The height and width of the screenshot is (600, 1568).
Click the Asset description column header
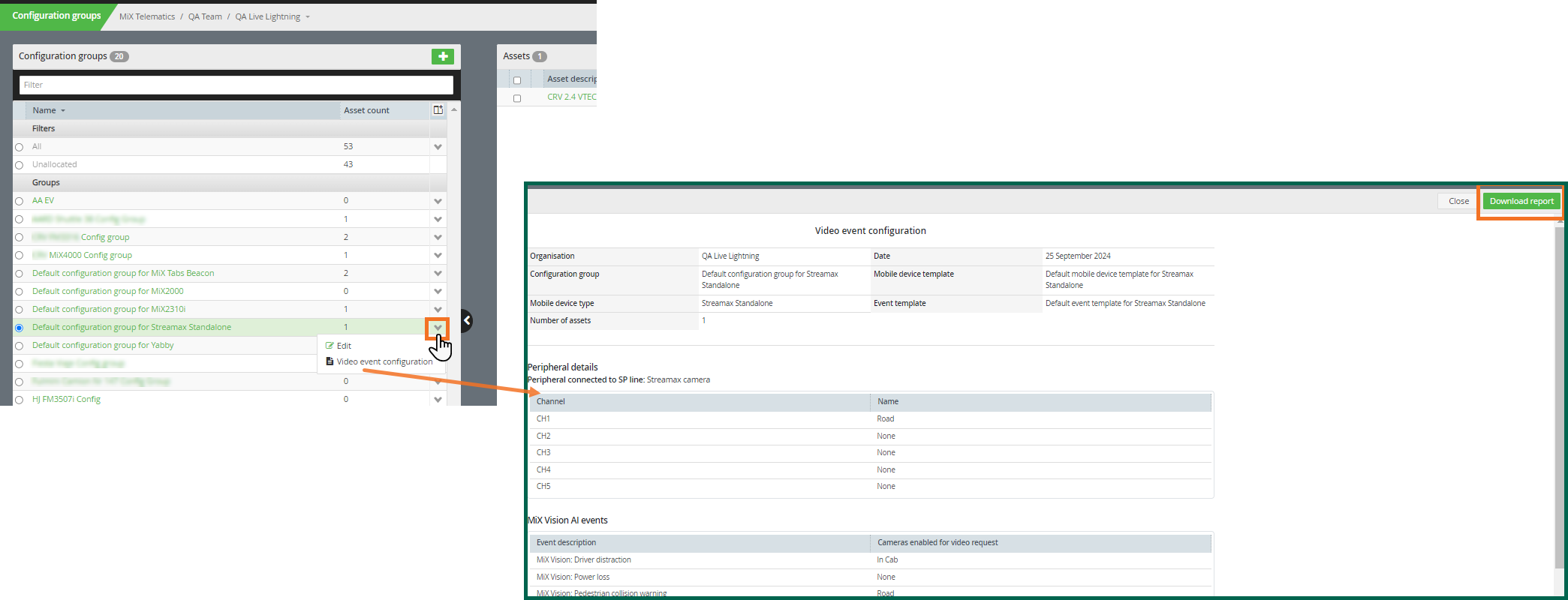pyautogui.click(x=572, y=79)
